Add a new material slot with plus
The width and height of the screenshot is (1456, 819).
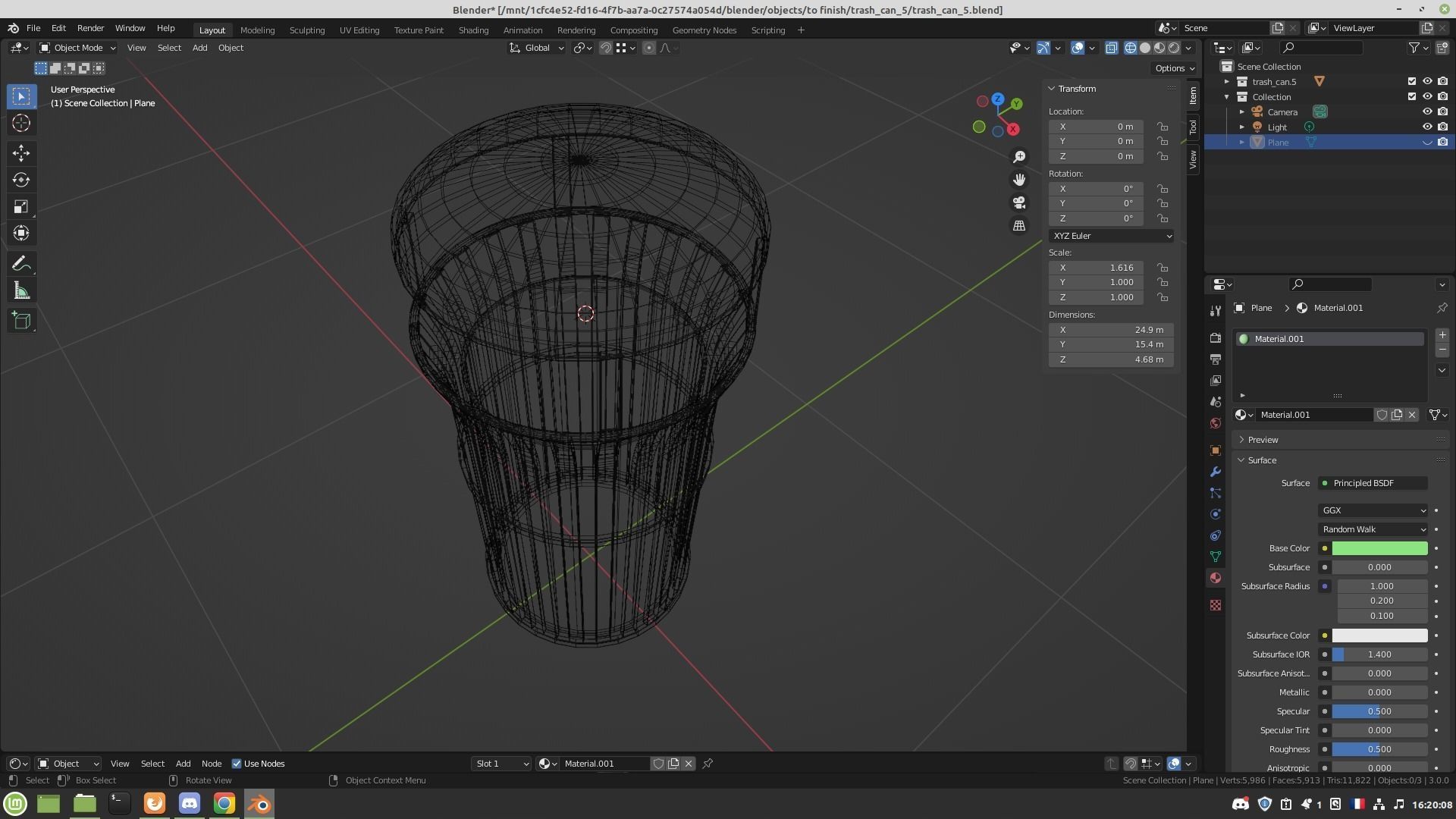(1442, 335)
